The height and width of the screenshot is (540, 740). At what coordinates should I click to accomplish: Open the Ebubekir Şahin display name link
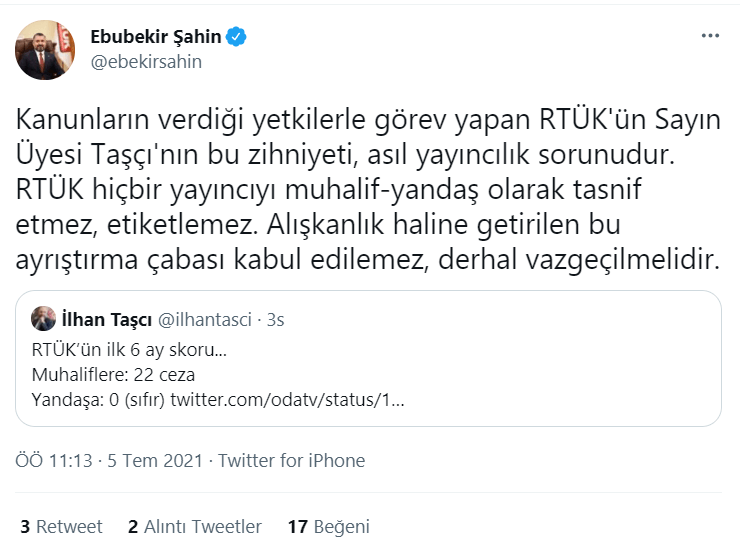click(156, 37)
